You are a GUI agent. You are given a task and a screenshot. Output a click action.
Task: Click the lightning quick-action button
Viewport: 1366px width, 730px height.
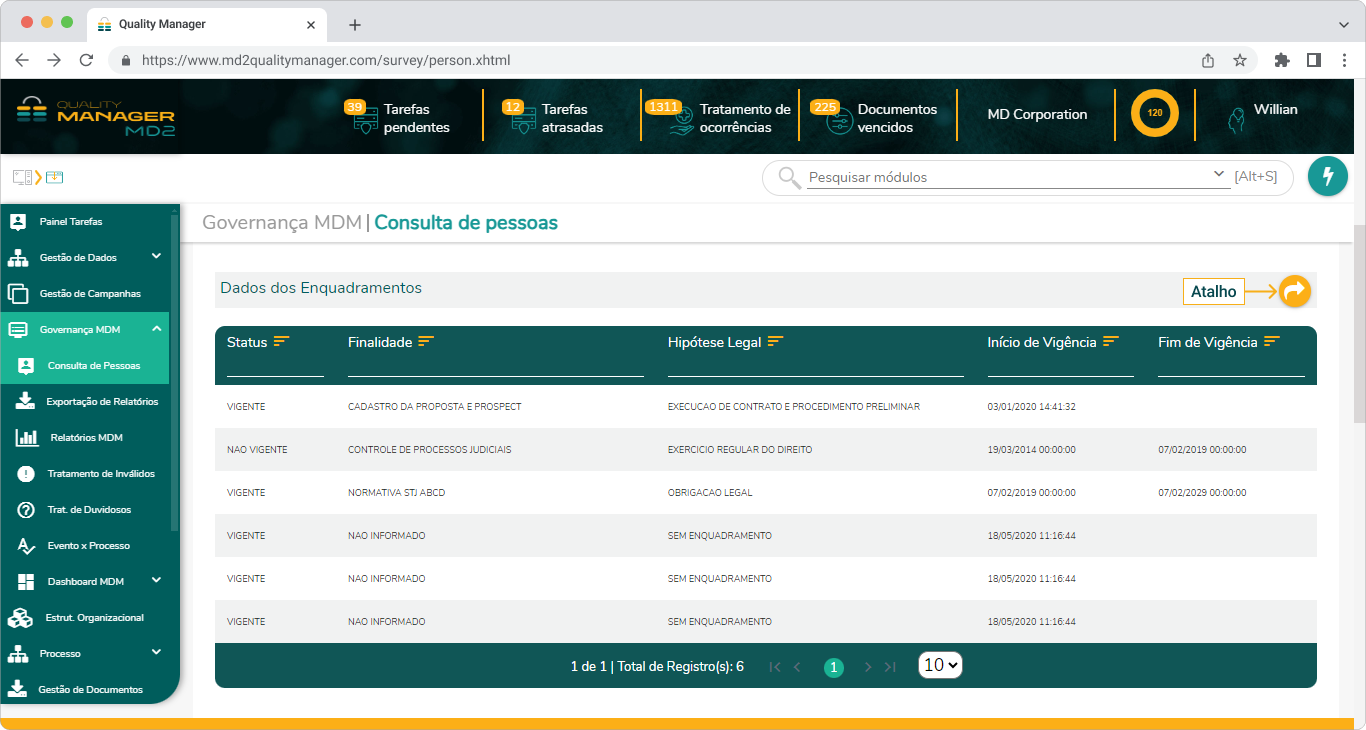click(x=1328, y=177)
